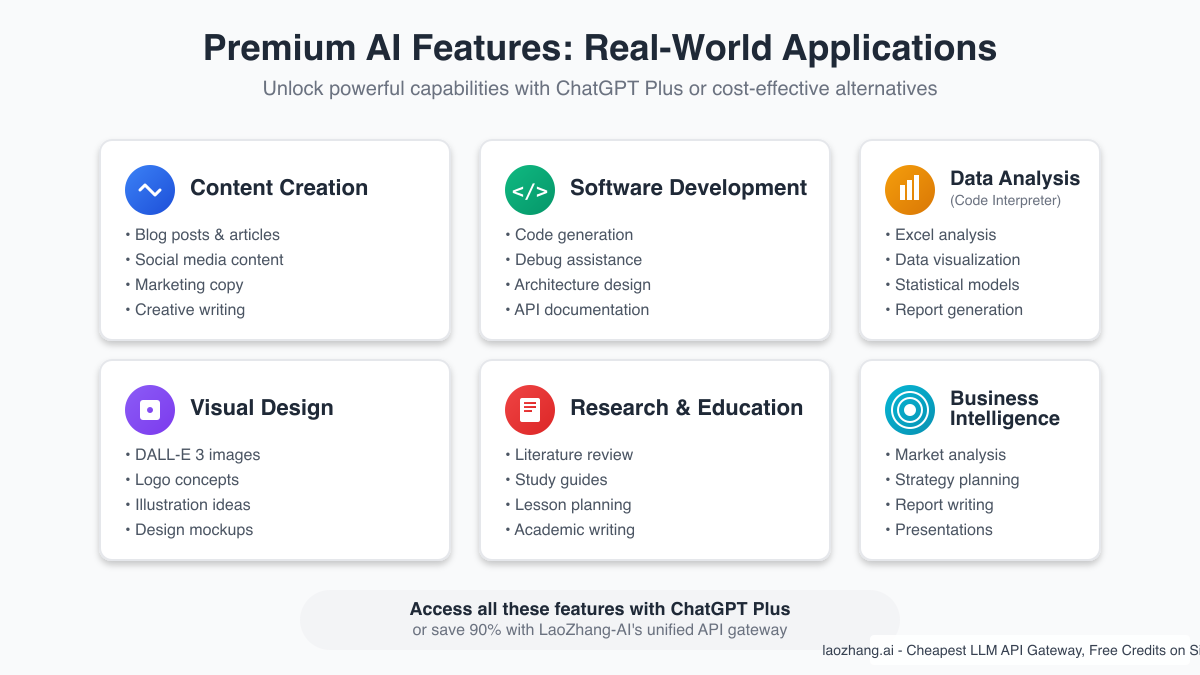Select the Content Creation heading
This screenshot has width=1200, height=675.
279,188
